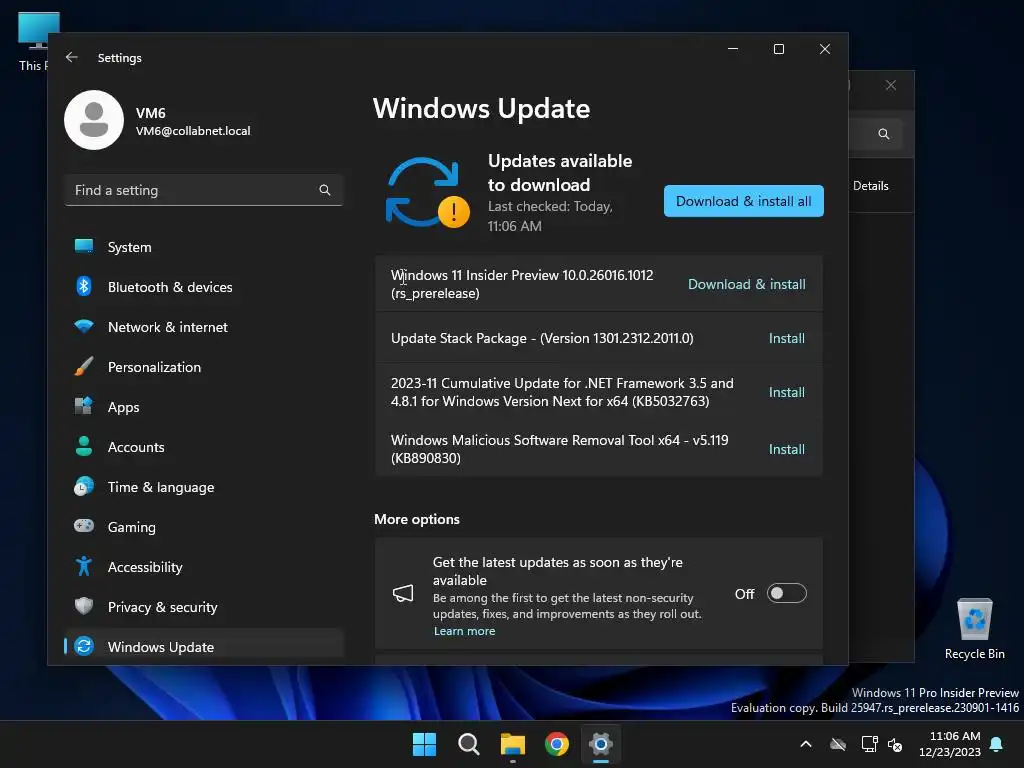Install .NET Framework cumulative update KB5032763
The image size is (1024, 768).
point(786,392)
